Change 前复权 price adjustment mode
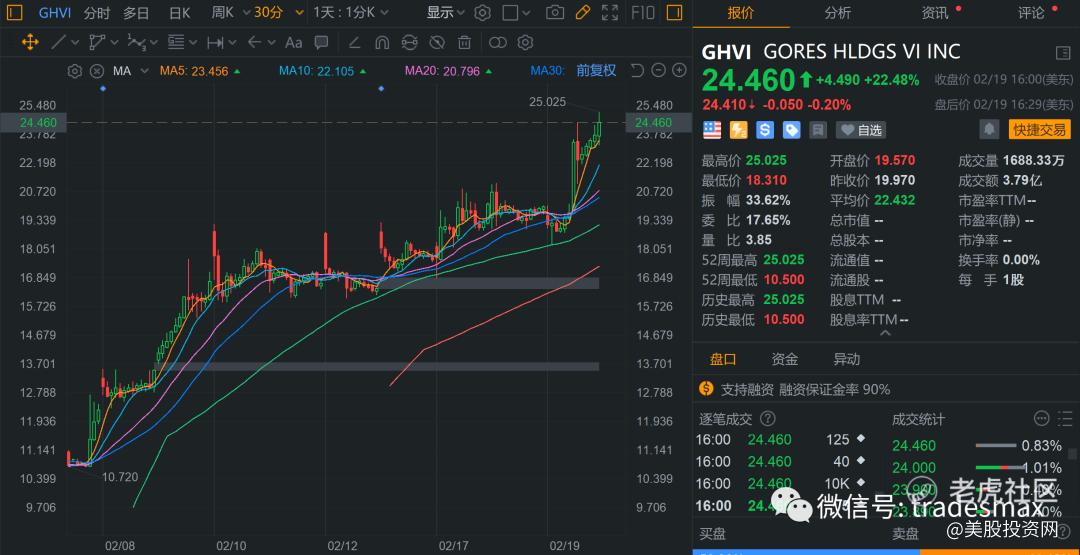The width and height of the screenshot is (1080, 555). click(x=596, y=70)
